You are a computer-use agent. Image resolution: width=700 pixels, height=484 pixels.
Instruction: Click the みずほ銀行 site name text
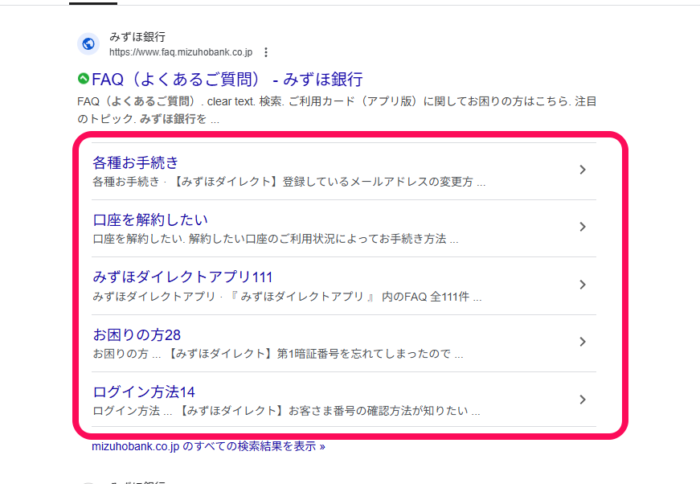point(138,37)
